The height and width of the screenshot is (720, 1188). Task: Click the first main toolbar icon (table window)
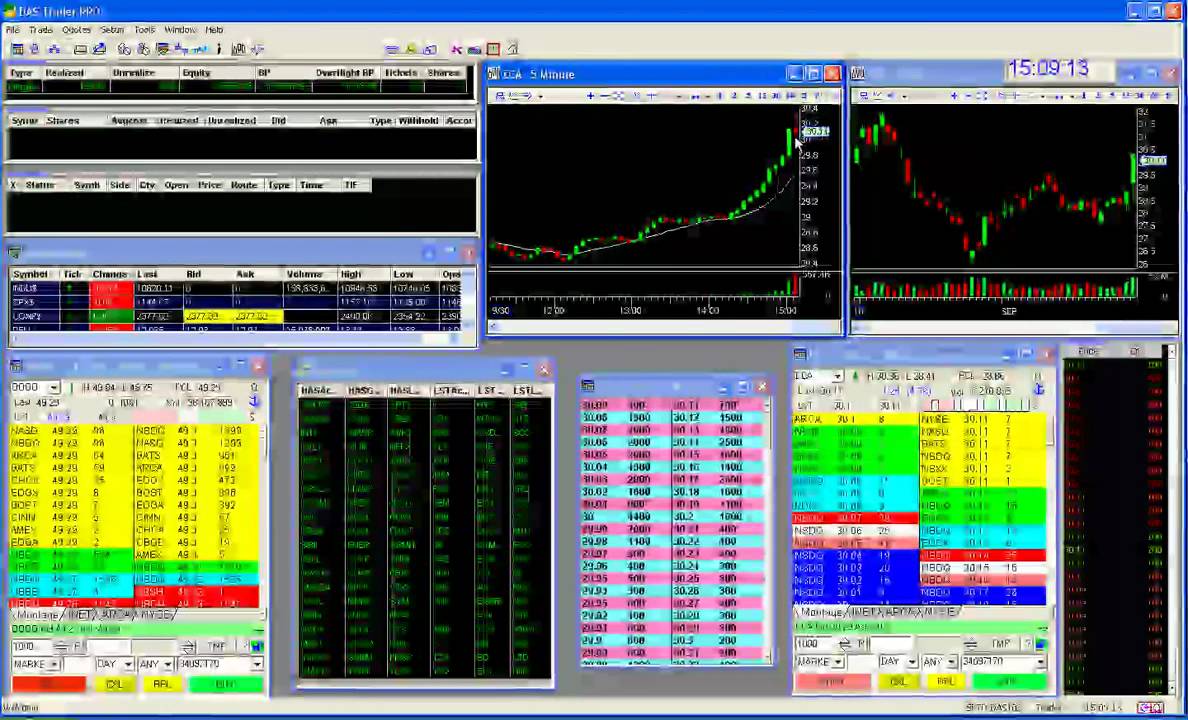[17, 49]
